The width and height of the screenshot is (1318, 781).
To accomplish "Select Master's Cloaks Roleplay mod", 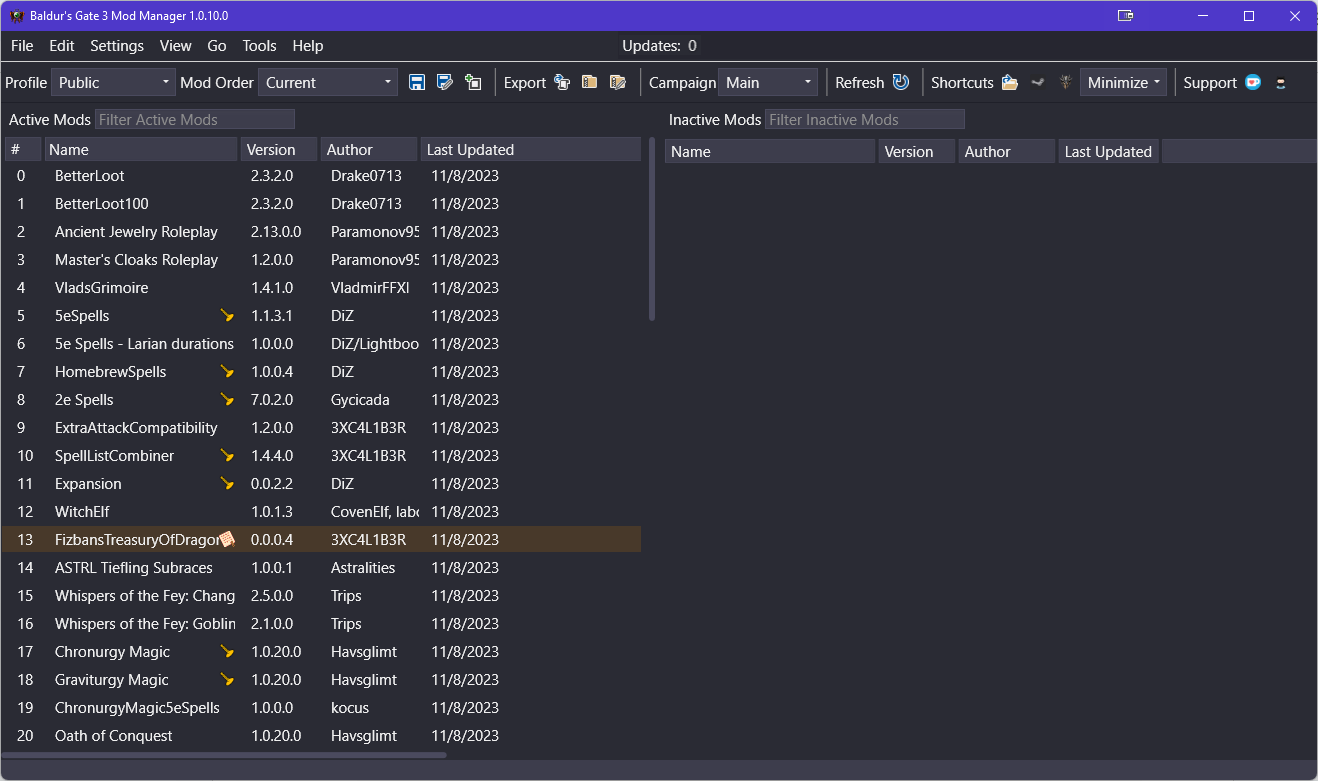I will (321, 259).
